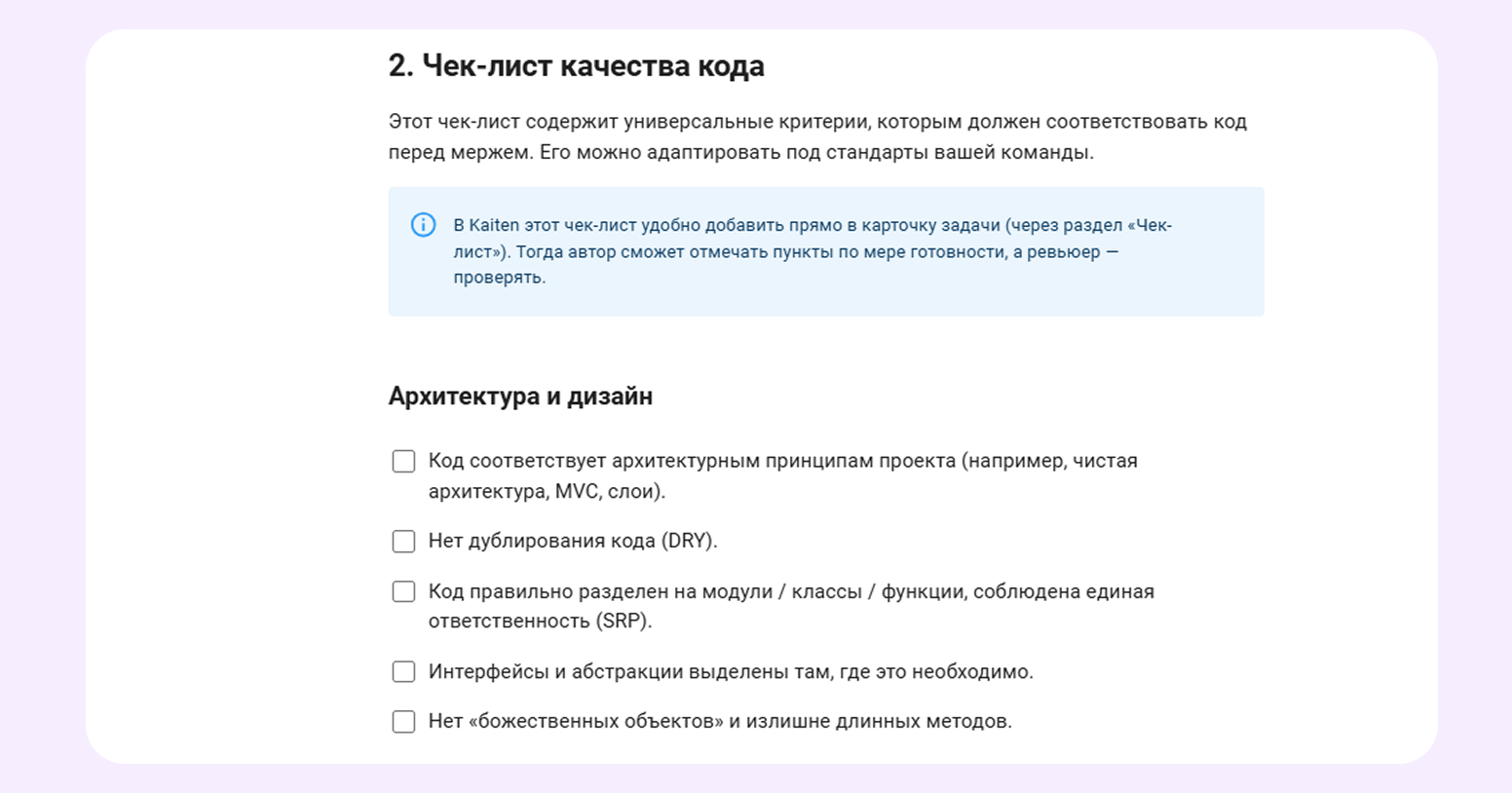Click the label «Интерфейсы и абстракции выделены там»
Image resolution: width=1512 pixels, height=793 pixels.
[x=730, y=671]
